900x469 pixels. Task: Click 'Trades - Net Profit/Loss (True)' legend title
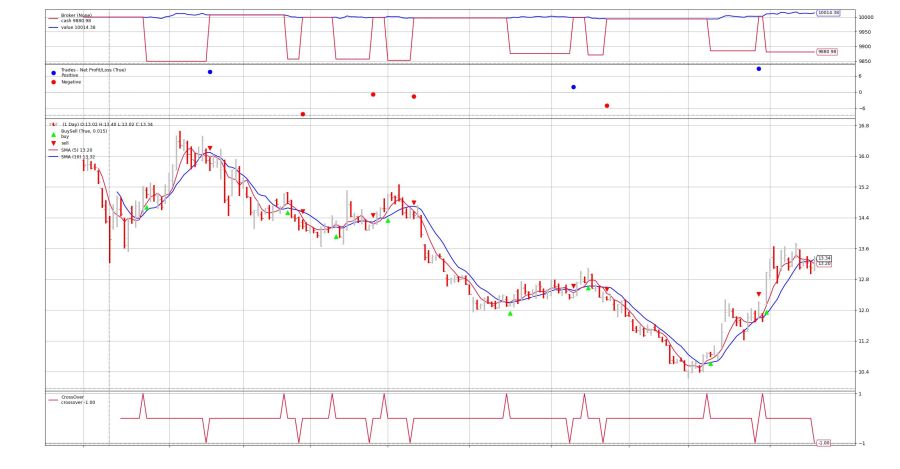[x=93, y=70]
